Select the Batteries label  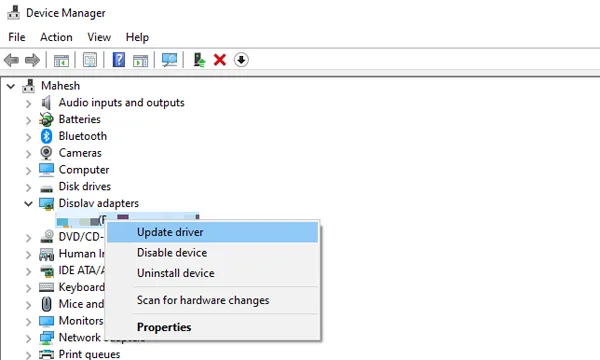(80, 119)
